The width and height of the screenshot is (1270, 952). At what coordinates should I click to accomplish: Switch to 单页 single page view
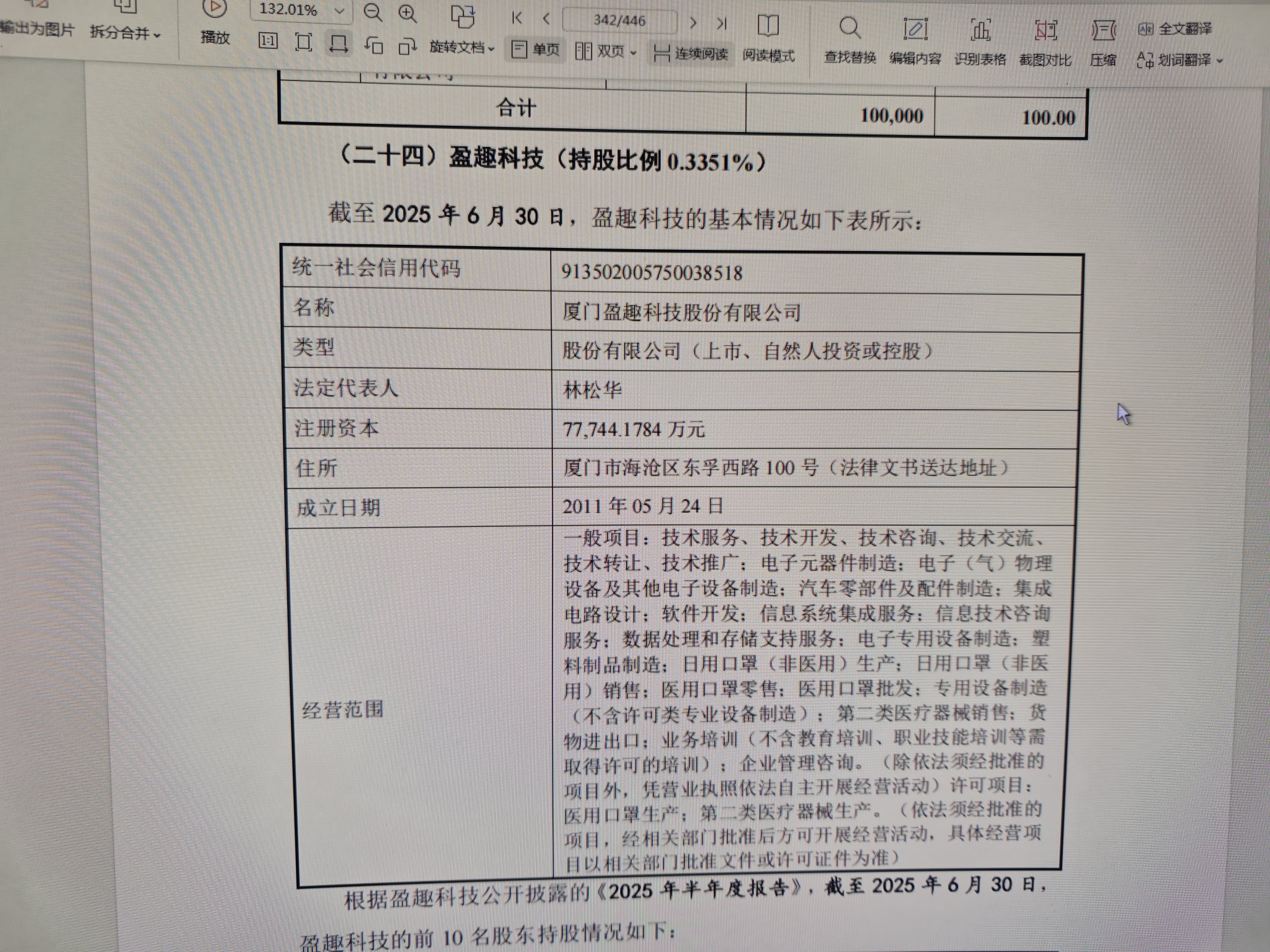click(x=536, y=50)
